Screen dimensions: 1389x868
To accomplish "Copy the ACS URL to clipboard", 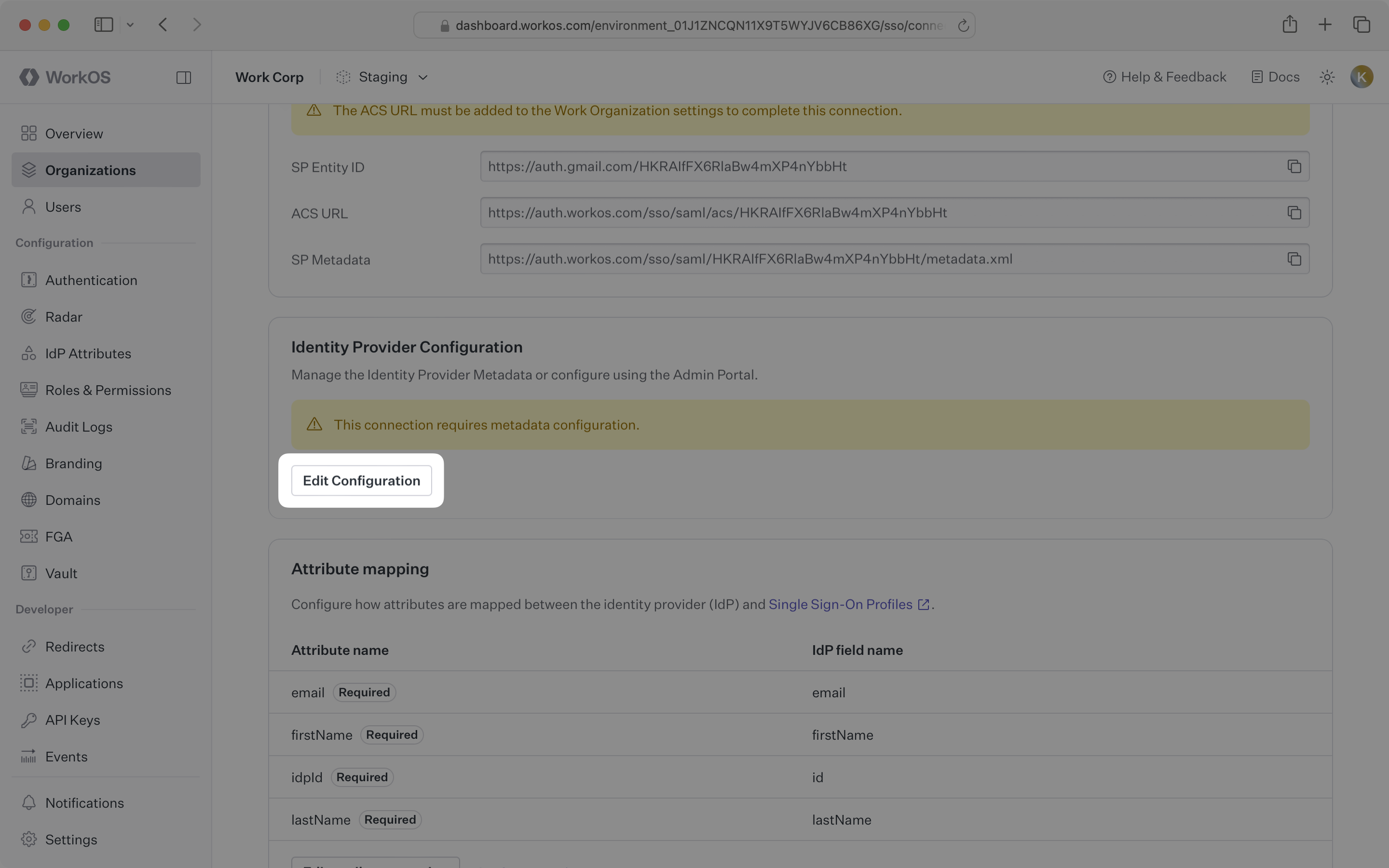I will point(1294,213).
